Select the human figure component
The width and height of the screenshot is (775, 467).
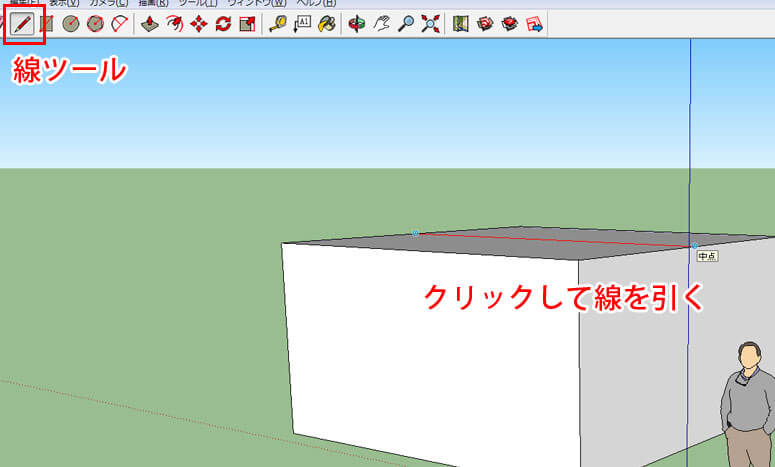point(748,404)
